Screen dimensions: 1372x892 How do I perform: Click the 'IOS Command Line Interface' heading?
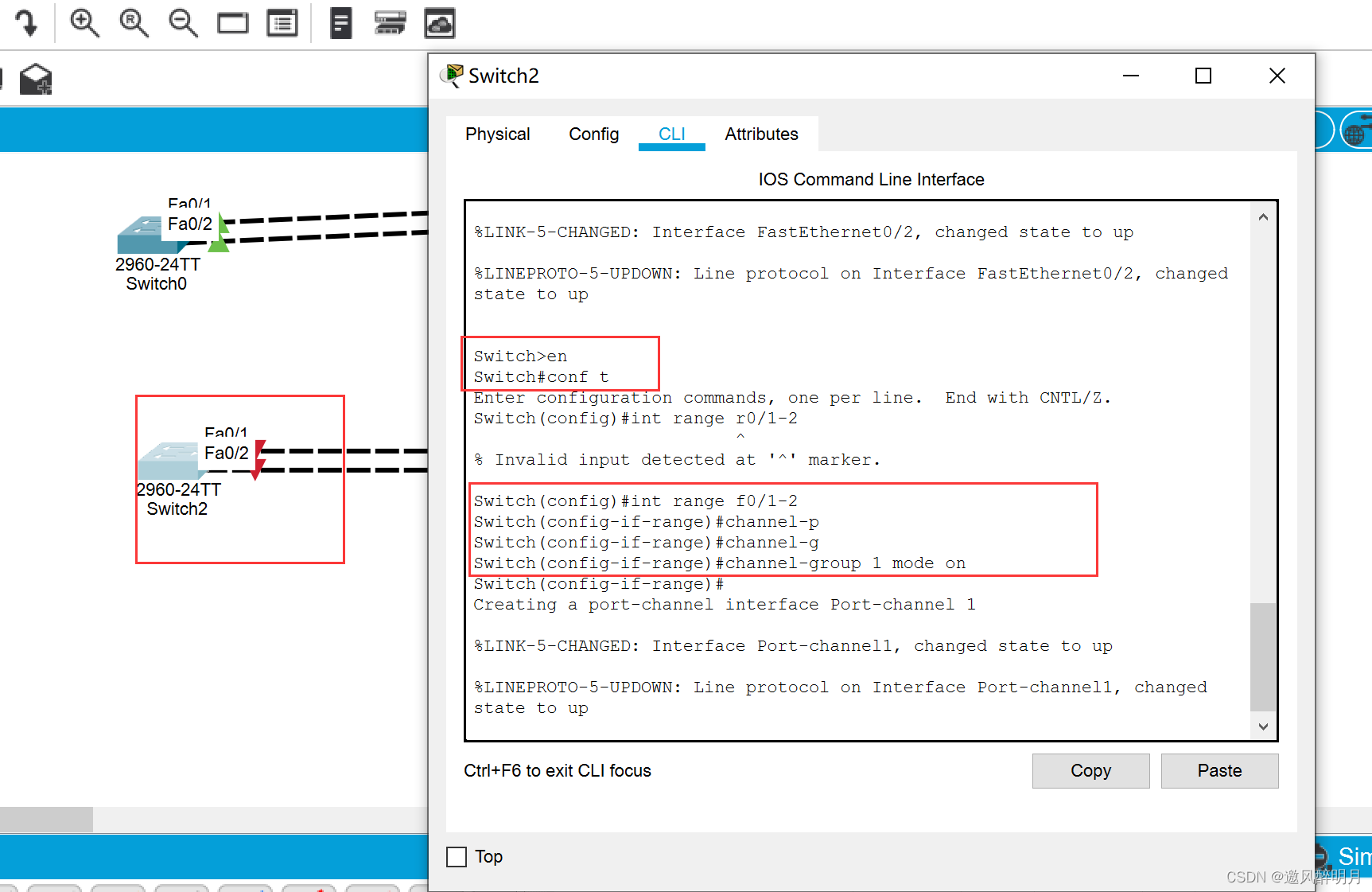click(x=871, y=180)
